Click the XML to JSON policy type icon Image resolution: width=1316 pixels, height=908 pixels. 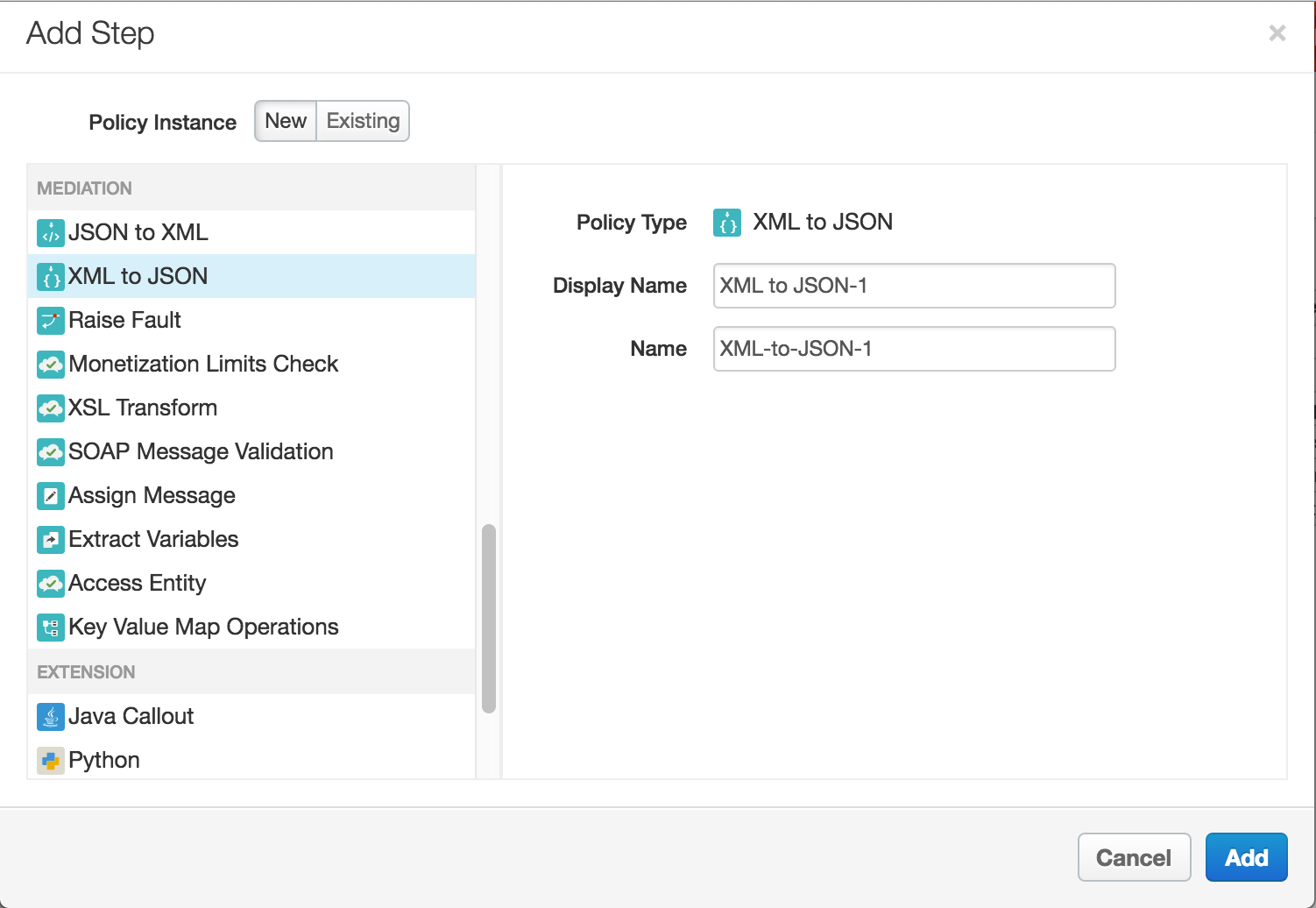click(725, 223)
